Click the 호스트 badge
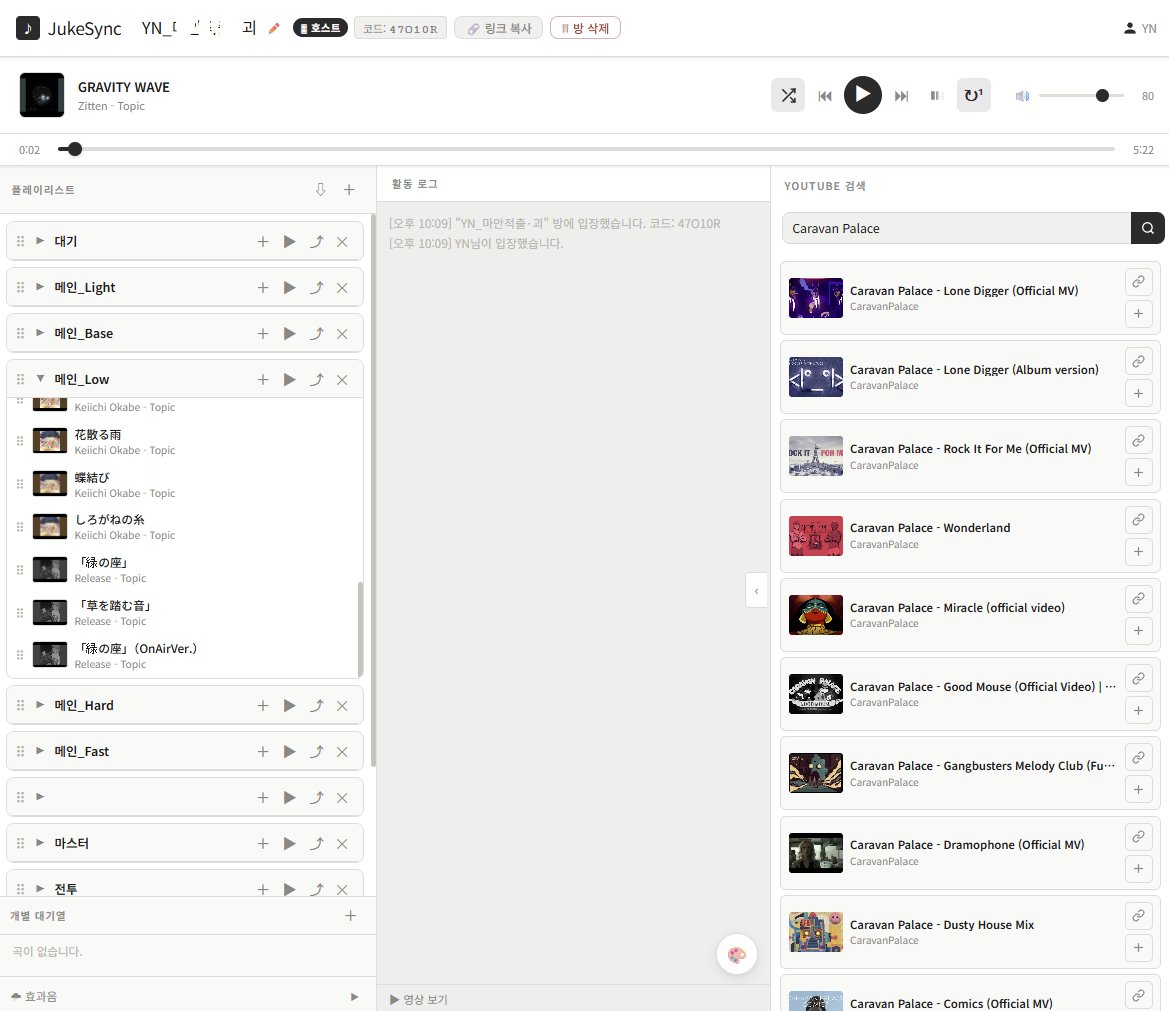 point(321,28)
